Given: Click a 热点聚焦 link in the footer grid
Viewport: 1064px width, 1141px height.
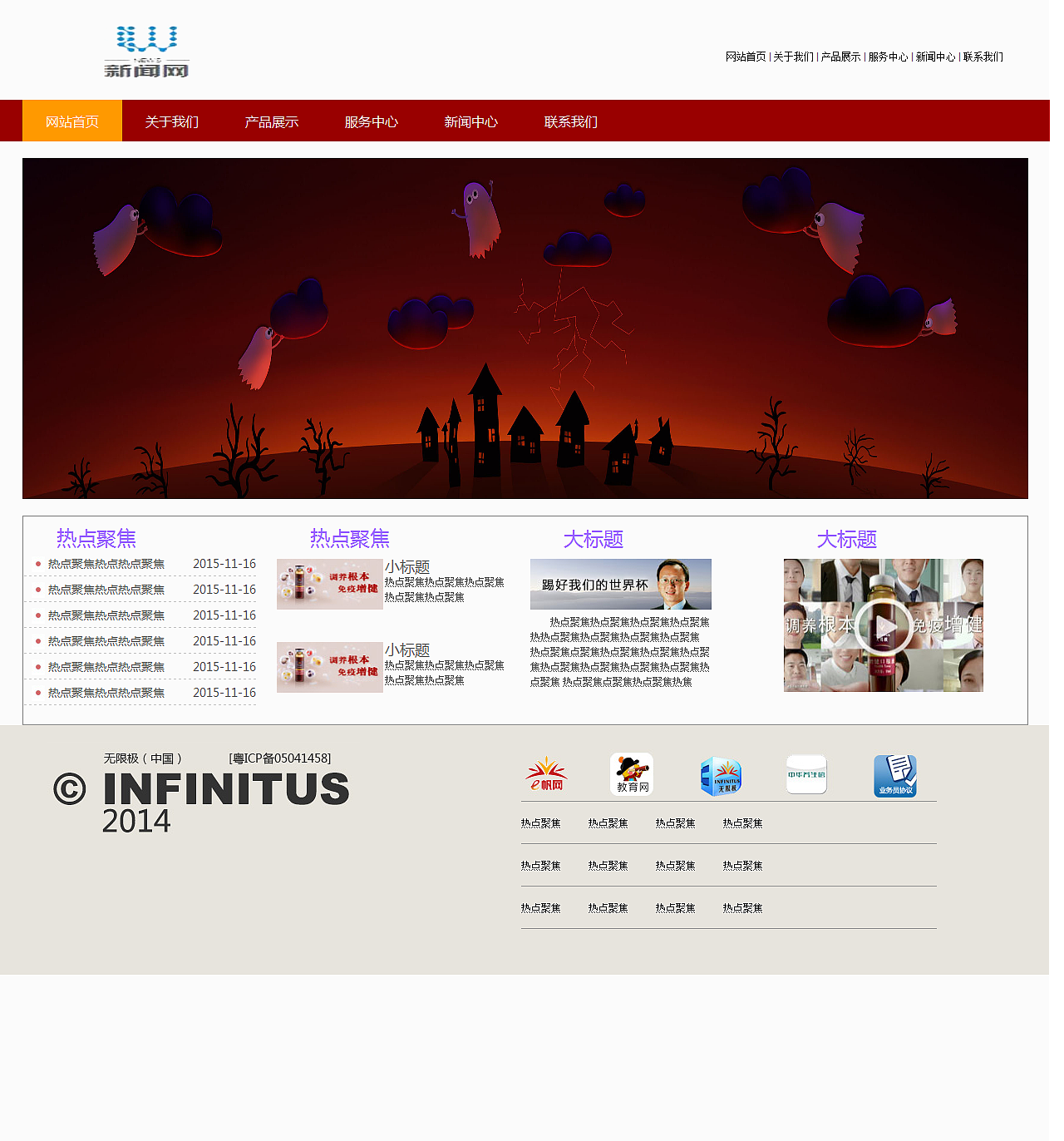Looking at the screenshot, I should [x=539, y=822].
